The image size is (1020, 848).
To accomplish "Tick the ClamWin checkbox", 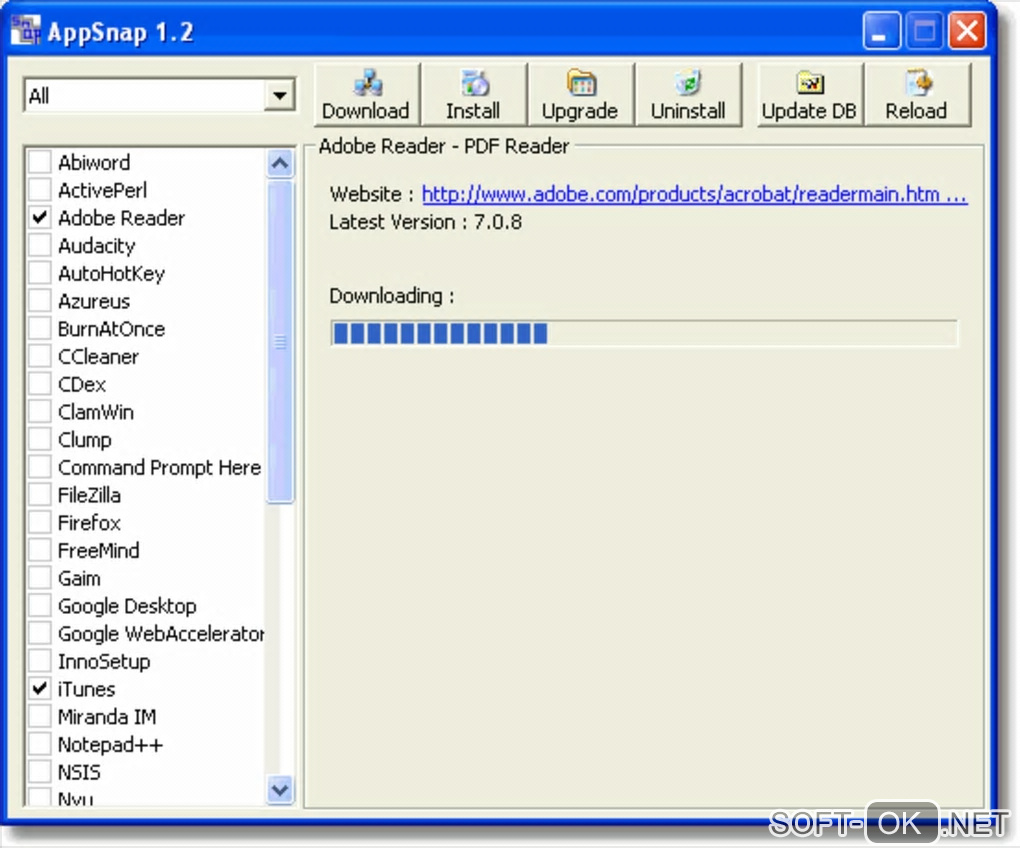I will point(40,412).
